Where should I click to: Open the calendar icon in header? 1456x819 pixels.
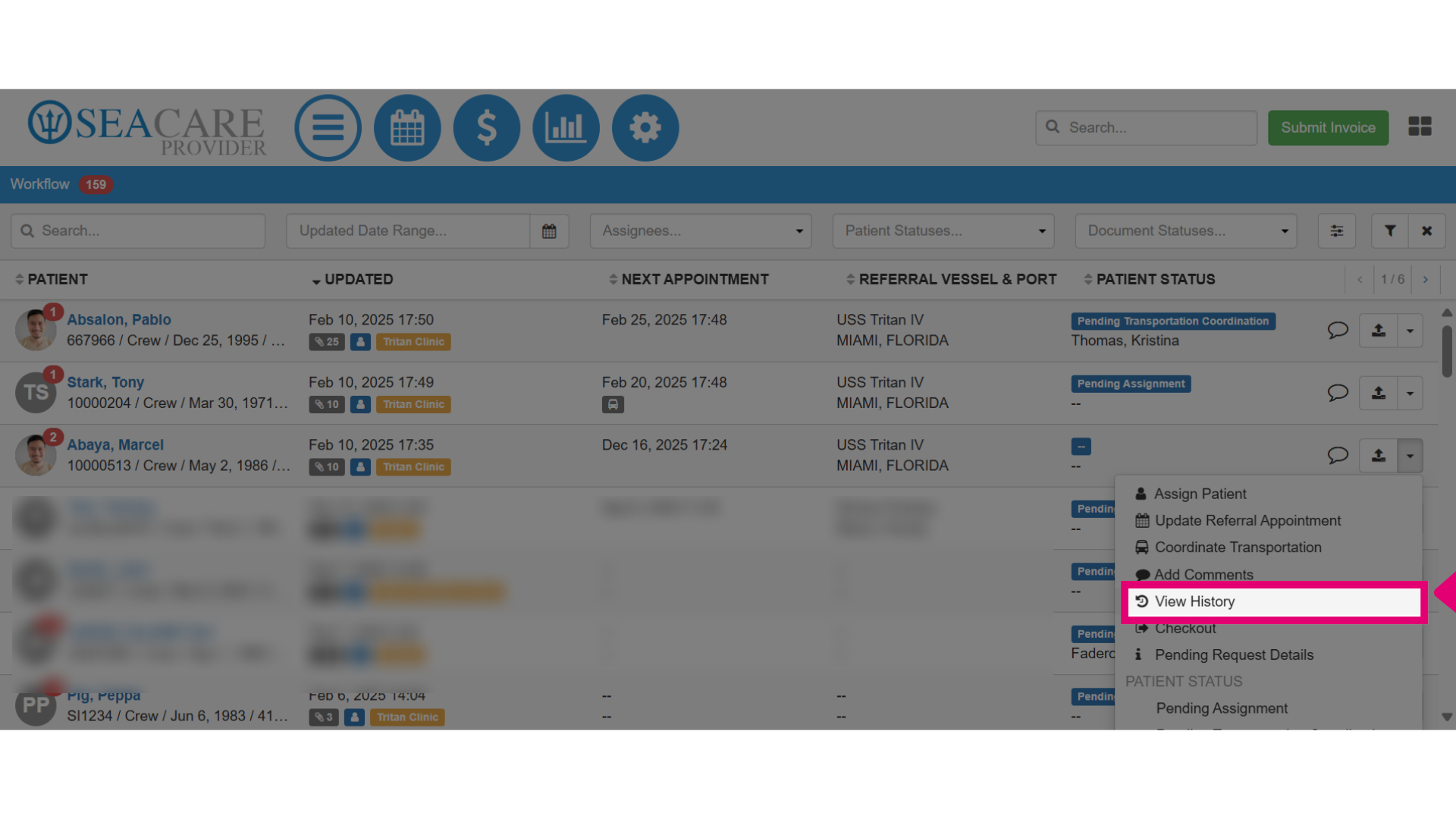(x=407, y=127)
